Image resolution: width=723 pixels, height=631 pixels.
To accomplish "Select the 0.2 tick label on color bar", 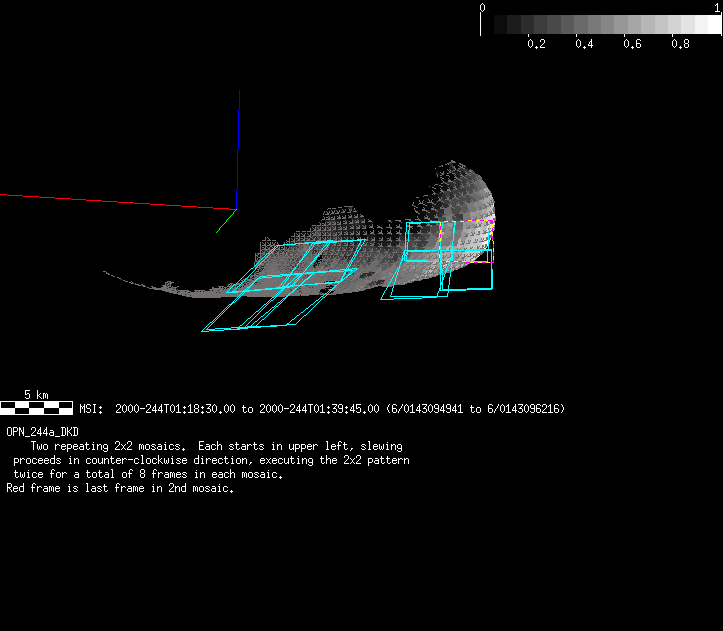I will click(x=536, y=45).
